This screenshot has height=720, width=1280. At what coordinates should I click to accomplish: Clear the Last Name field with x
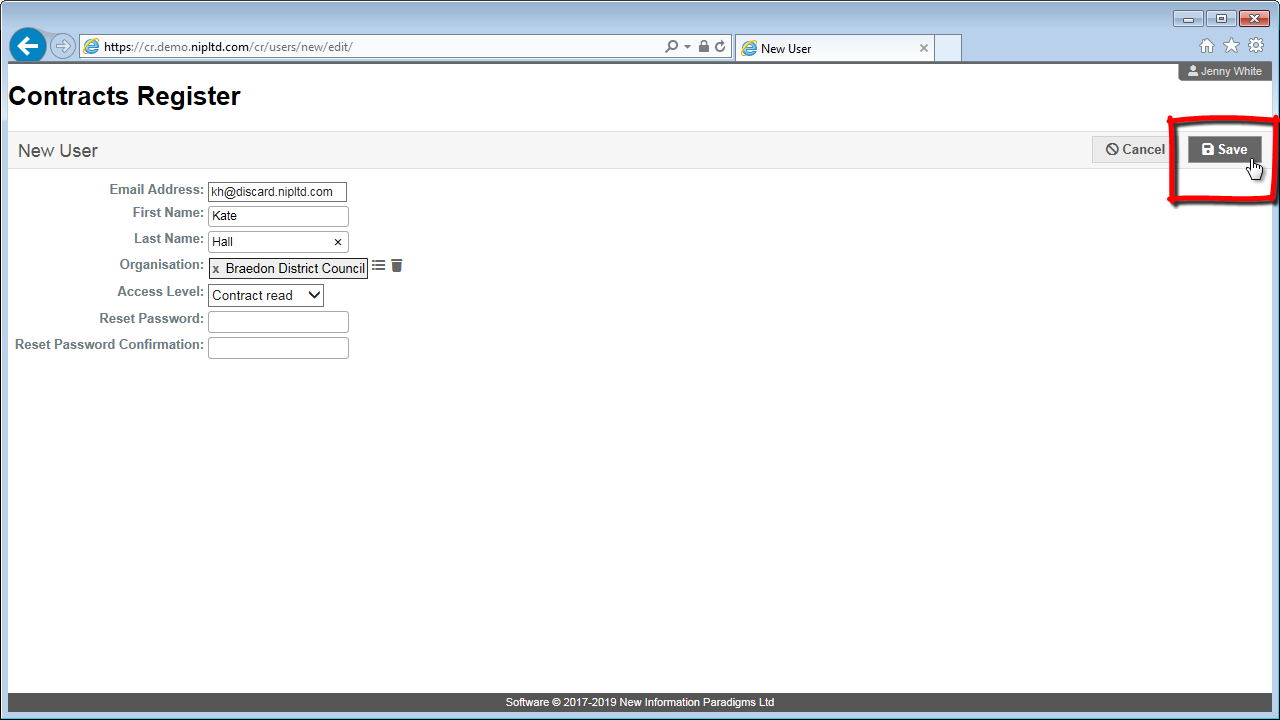point(338,242)
